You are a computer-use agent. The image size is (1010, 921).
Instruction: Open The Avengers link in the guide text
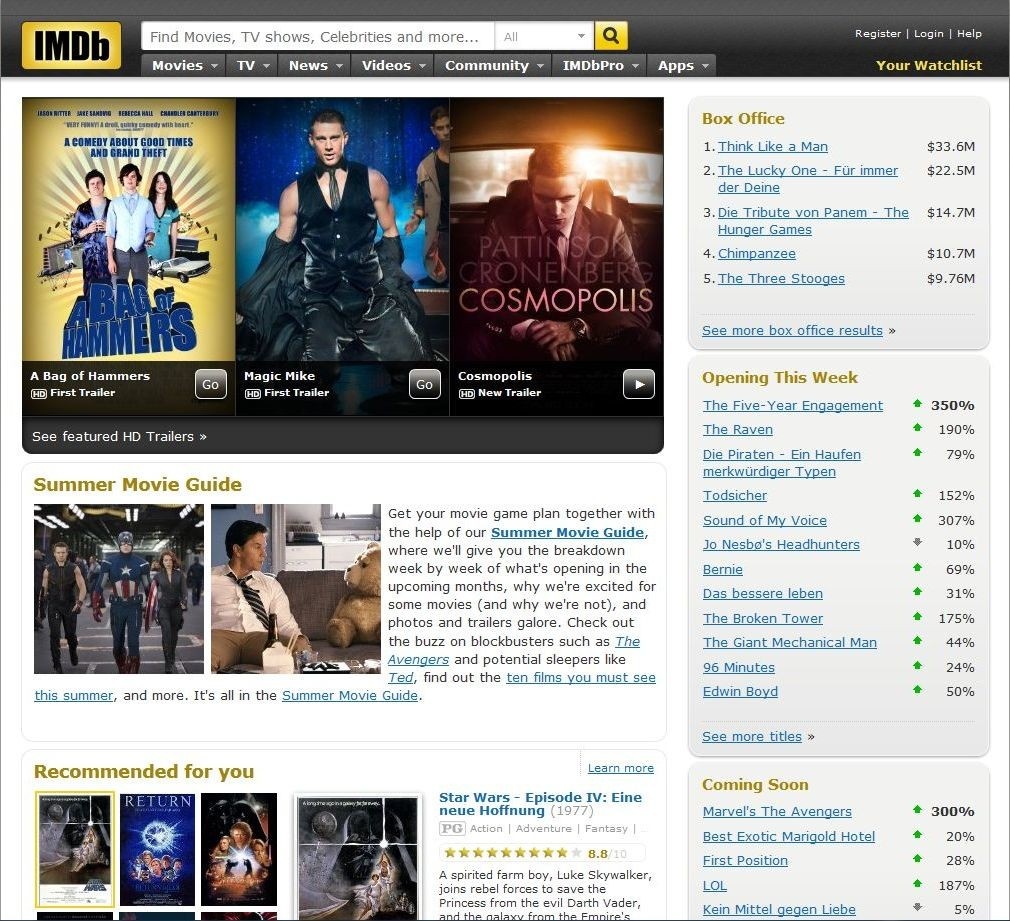514,650
